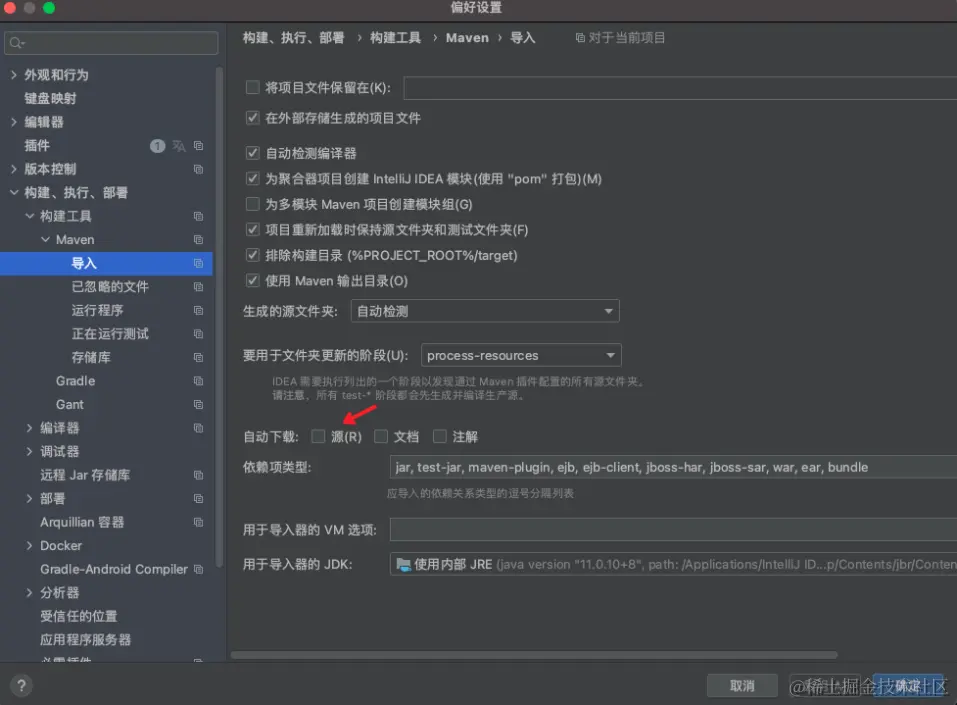Toggle 项目重新加载时保持源文件夹 checkbox
The image size is (957, 705).
tap(252, 230)
